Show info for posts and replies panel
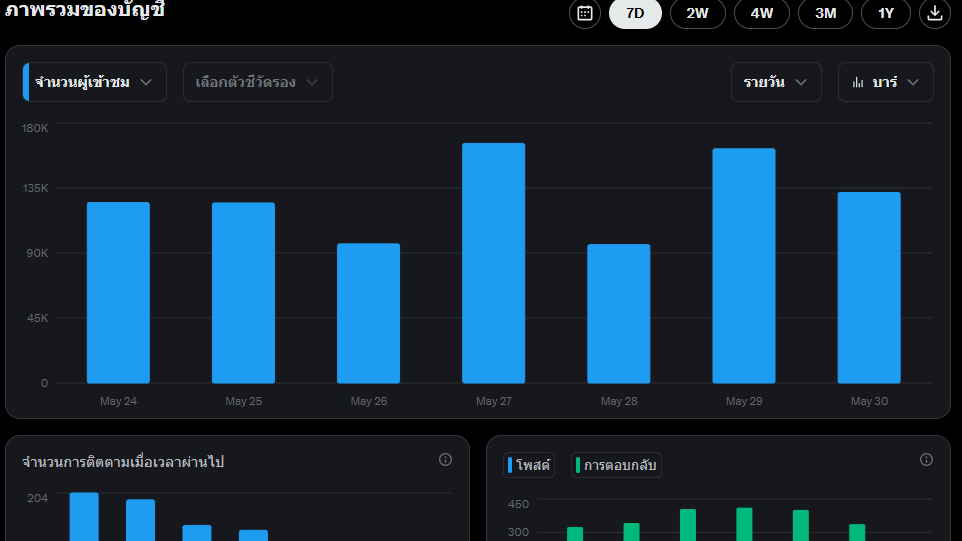The image size is (962, 541). pyautogui.click(x=926, y=460)
